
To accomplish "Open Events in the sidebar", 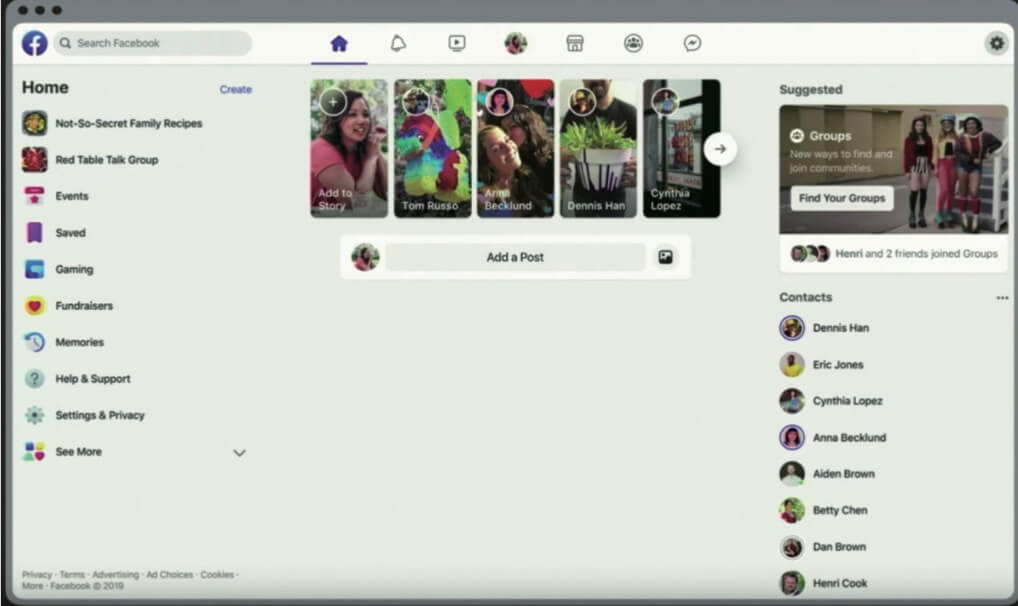I will 71,196.
